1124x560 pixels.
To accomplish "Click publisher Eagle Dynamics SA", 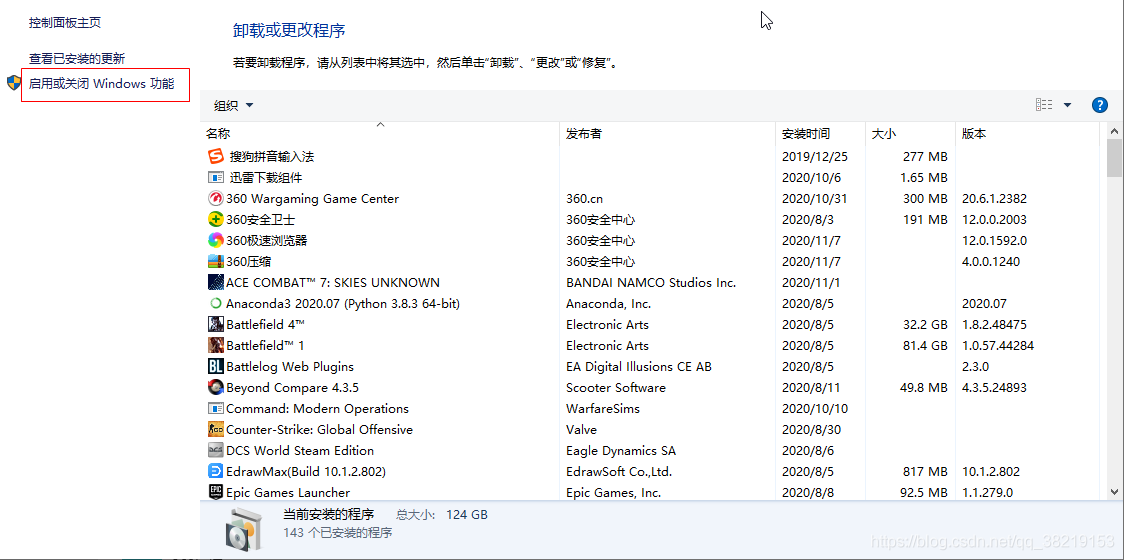I will click(621, 450).
